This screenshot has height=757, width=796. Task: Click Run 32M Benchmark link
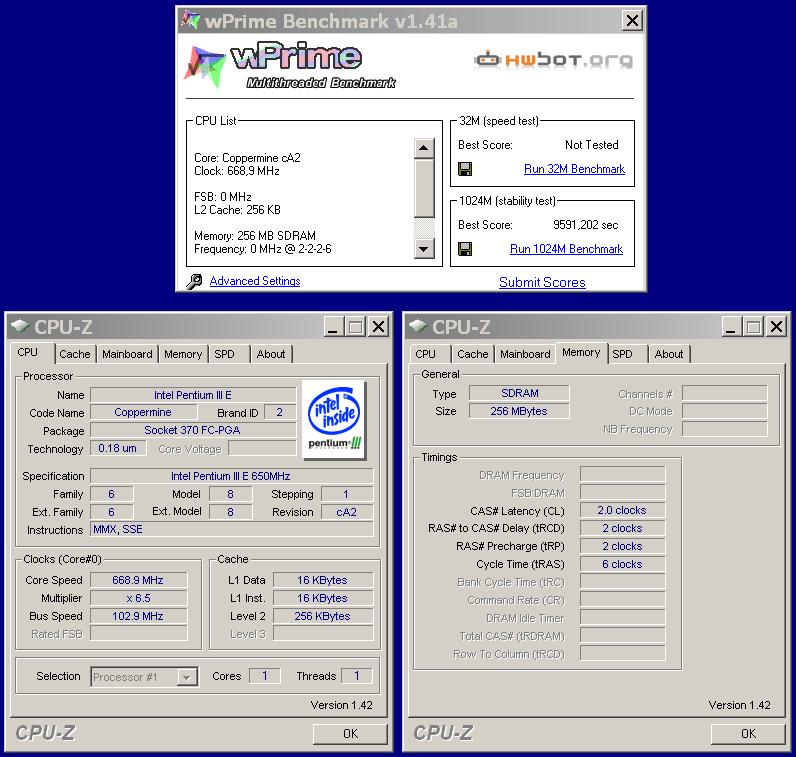[574, 169]
